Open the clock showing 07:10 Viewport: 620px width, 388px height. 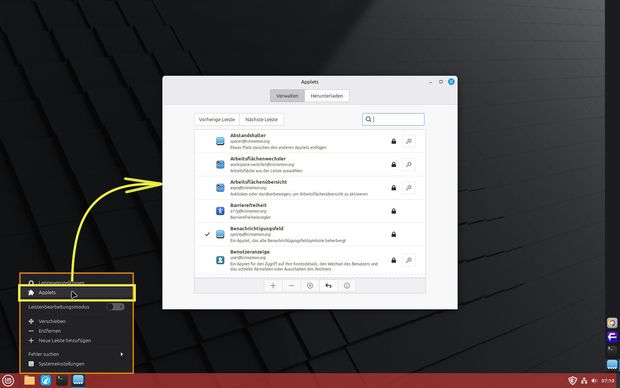click(608, 381)
